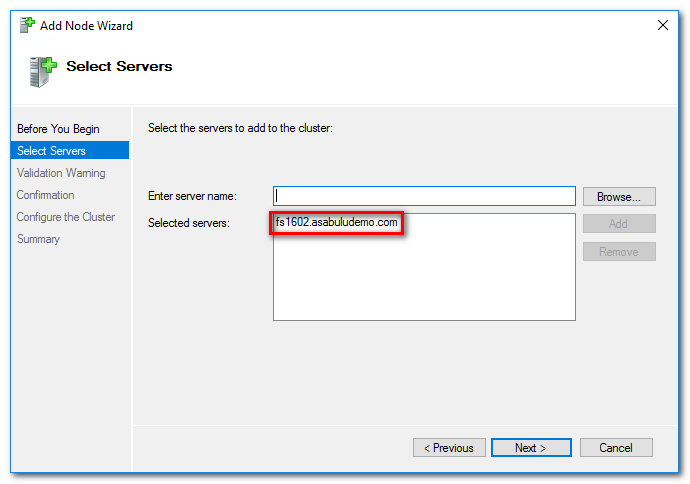Select the Select Servers step in sidebar

tap(70, 150)
